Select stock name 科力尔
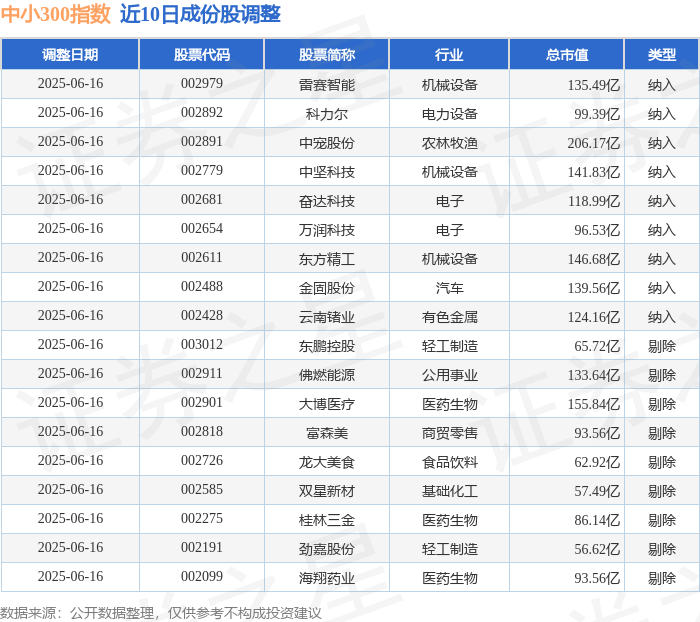Viewport: 700px width, 622px height. pyautogui.click(x=327, y=114)
